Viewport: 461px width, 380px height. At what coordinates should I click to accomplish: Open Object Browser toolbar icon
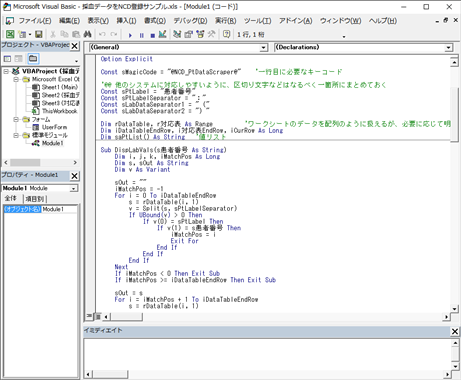click(x=200, y=34)
